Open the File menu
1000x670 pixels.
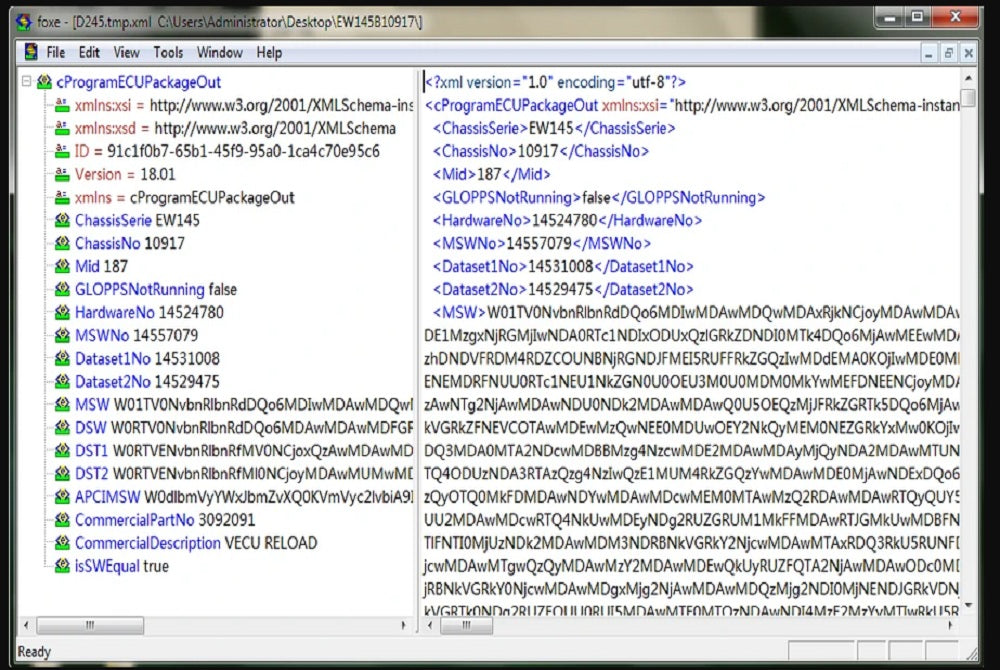point(55,52)
